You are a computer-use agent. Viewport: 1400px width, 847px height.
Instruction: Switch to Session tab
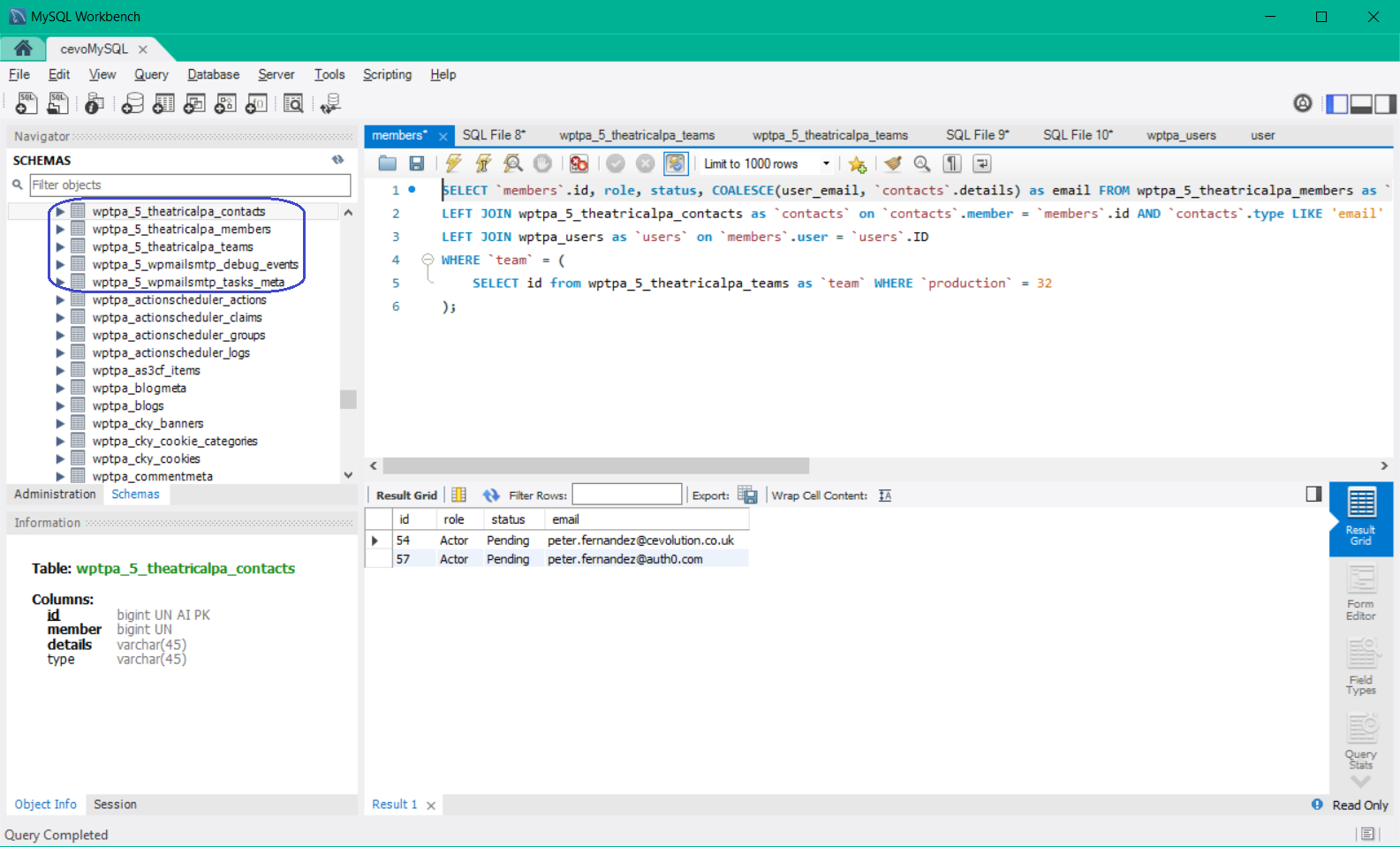tap(115, 805)
